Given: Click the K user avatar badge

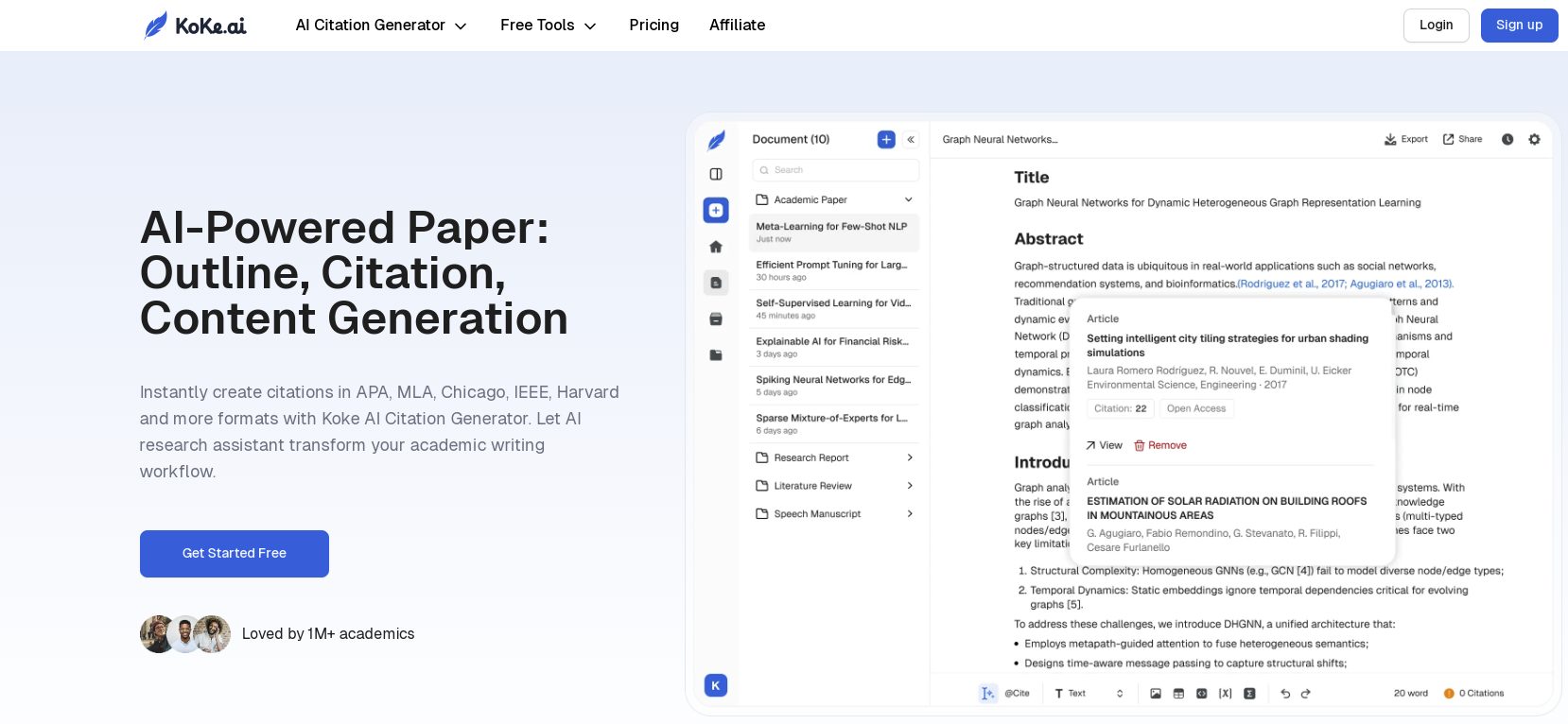Looking at the screenshot, I should (x=716, y=685).
